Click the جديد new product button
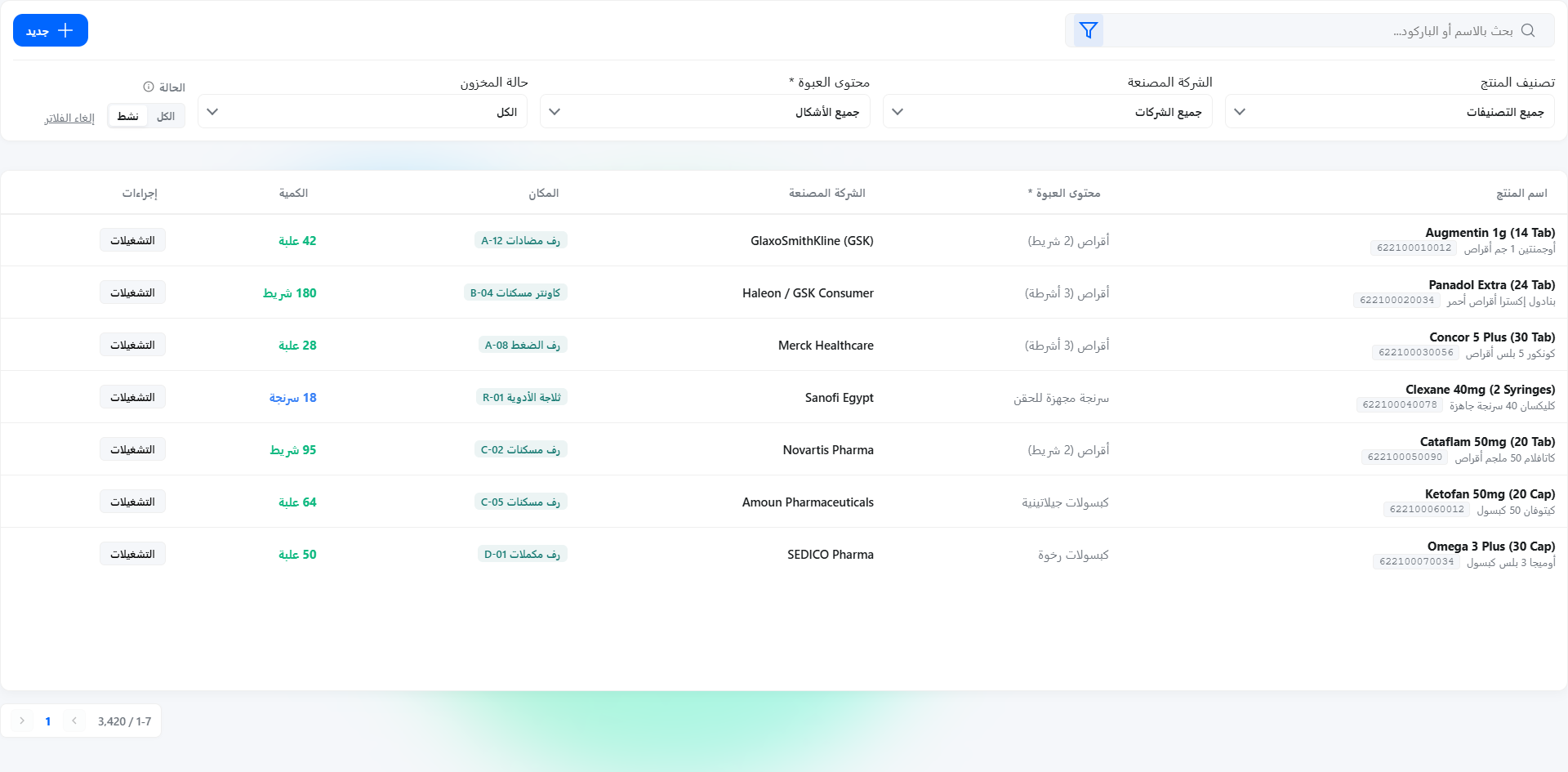The height and width of the screenshot is (772, 1568). (x=51, y=30)
